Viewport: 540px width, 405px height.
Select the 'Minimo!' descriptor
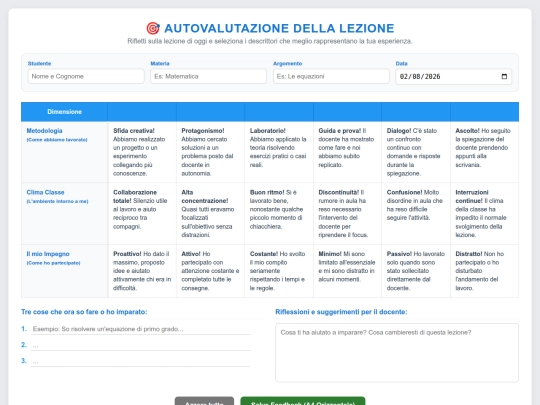click(x=347, y=271)
